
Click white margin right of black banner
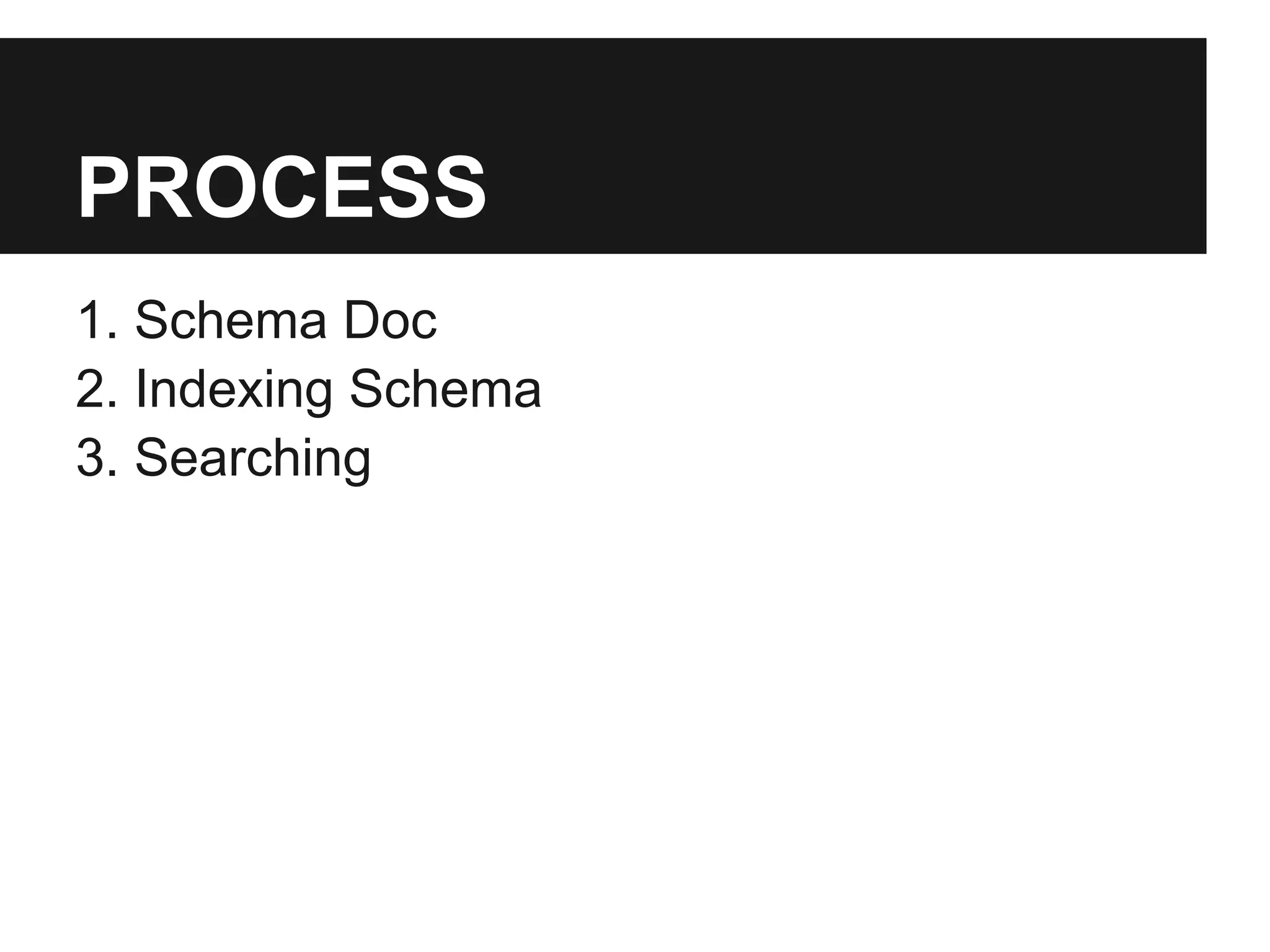coord(1238,149)
